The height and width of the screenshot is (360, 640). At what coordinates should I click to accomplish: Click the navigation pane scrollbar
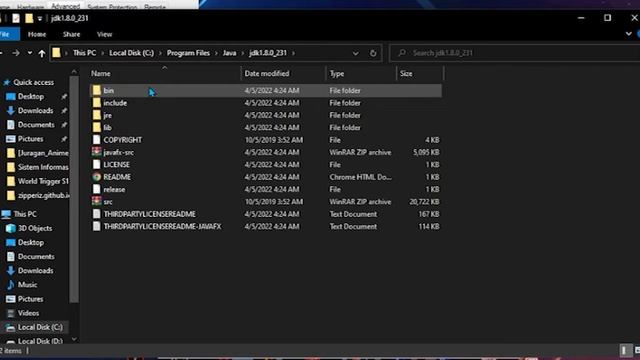[x=74, y=188]
